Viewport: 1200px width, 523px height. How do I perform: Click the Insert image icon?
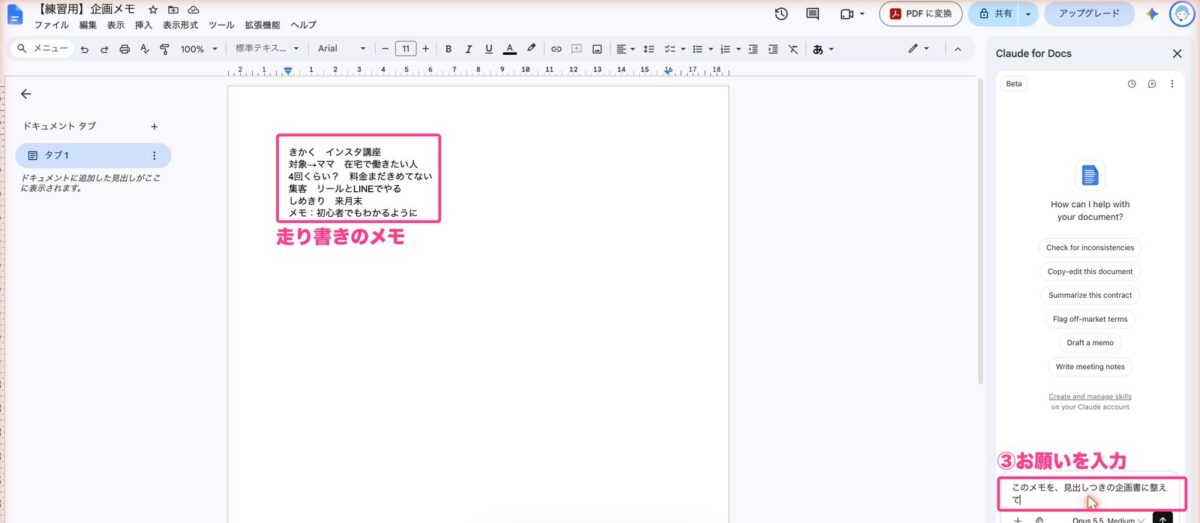coord(597,48)
